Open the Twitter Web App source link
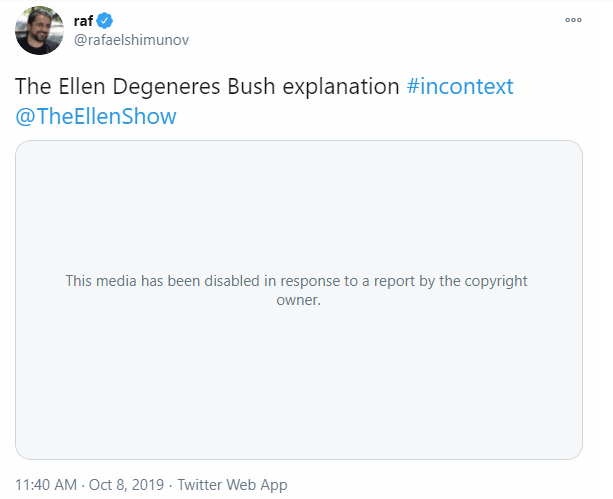613x499 pixels. pyautogui.click(x=232, y=485)
